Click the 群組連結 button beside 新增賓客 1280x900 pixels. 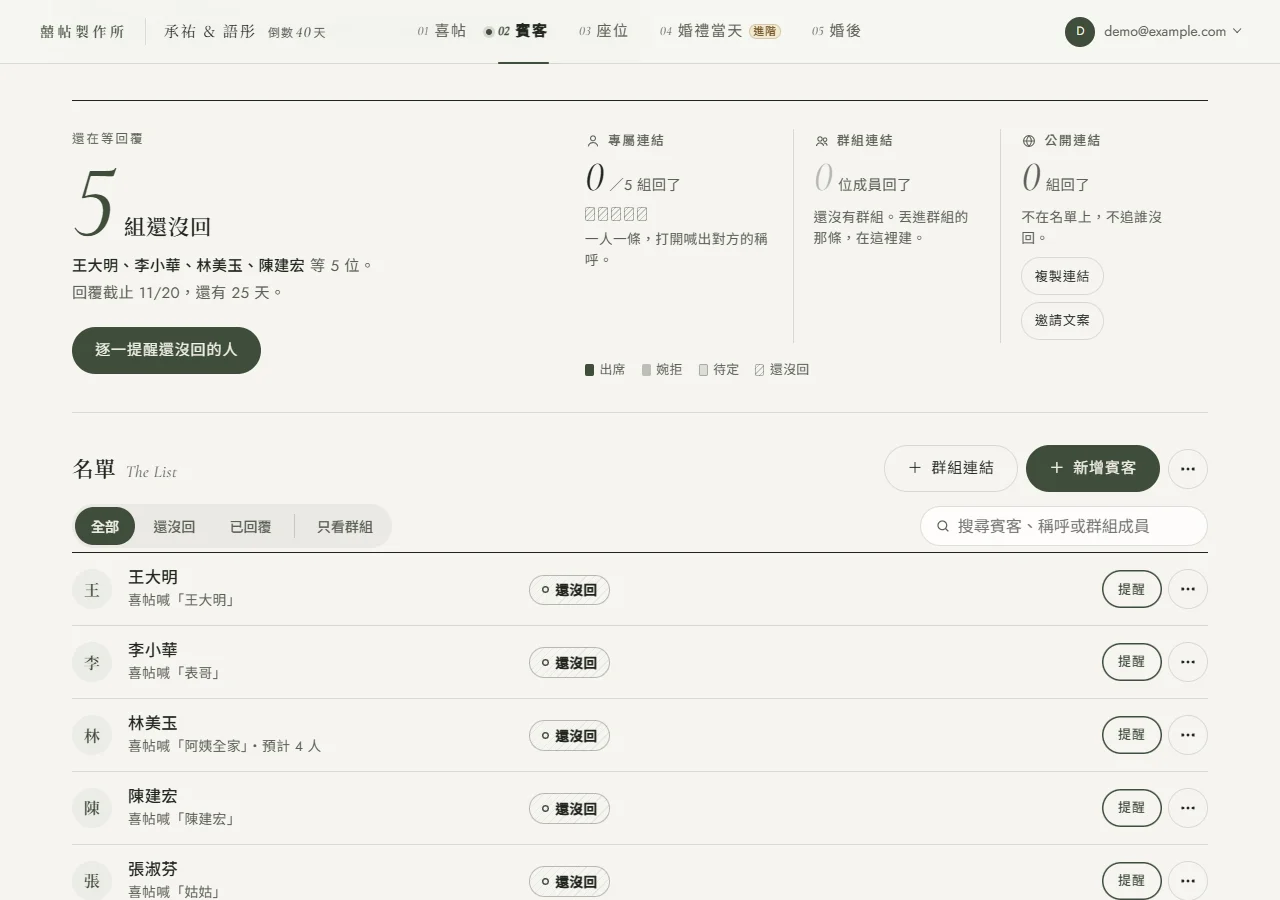pyautogui.click(x=951, y=468)
